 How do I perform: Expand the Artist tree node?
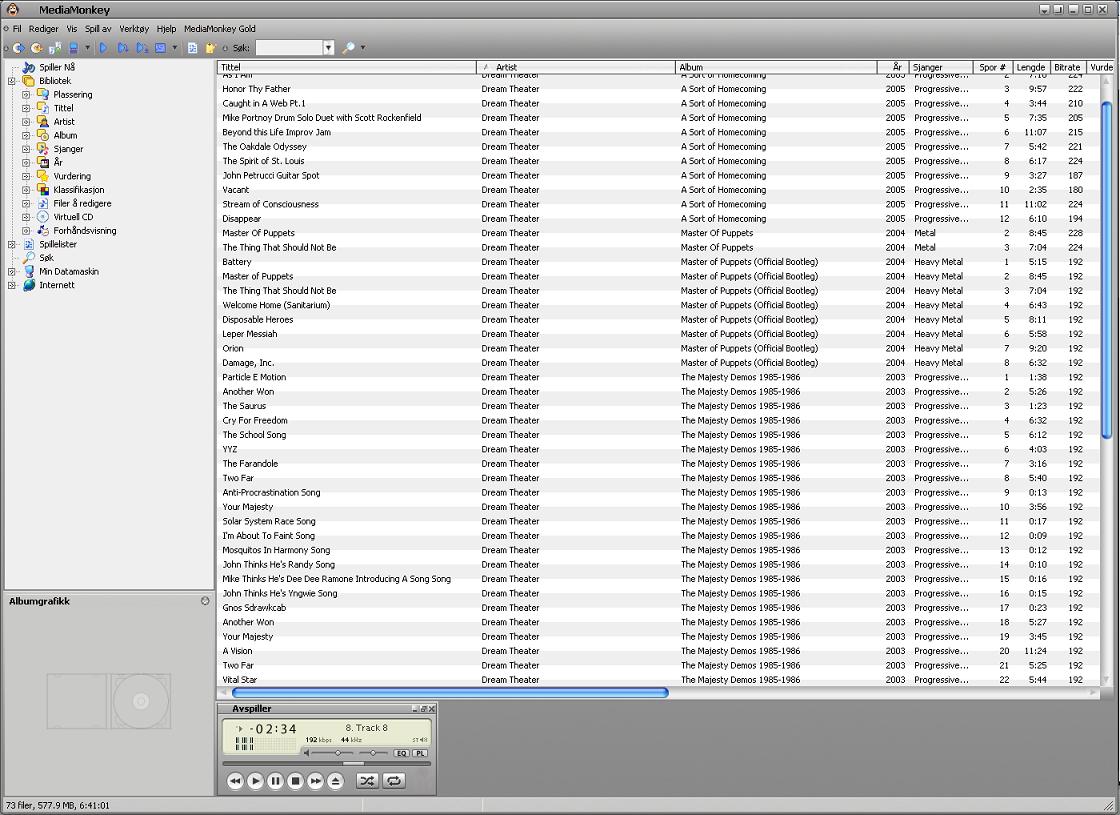pos(26,122)
